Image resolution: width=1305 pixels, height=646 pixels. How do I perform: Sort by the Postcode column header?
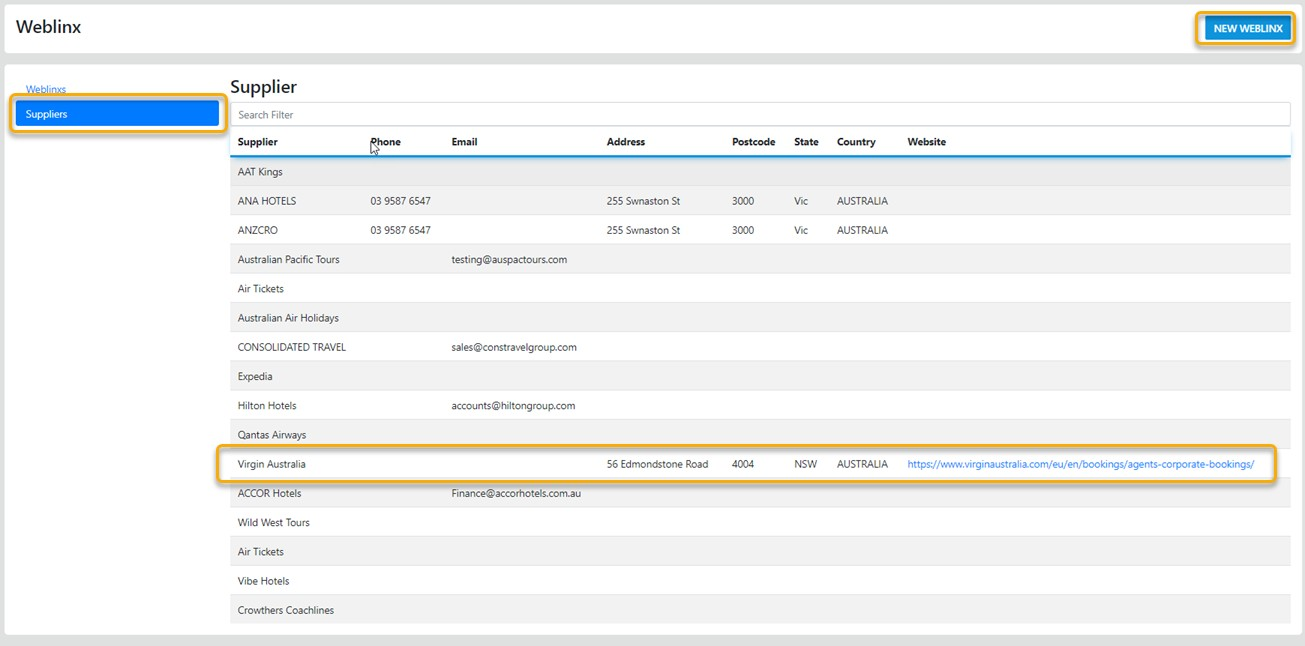coord(753,142)
